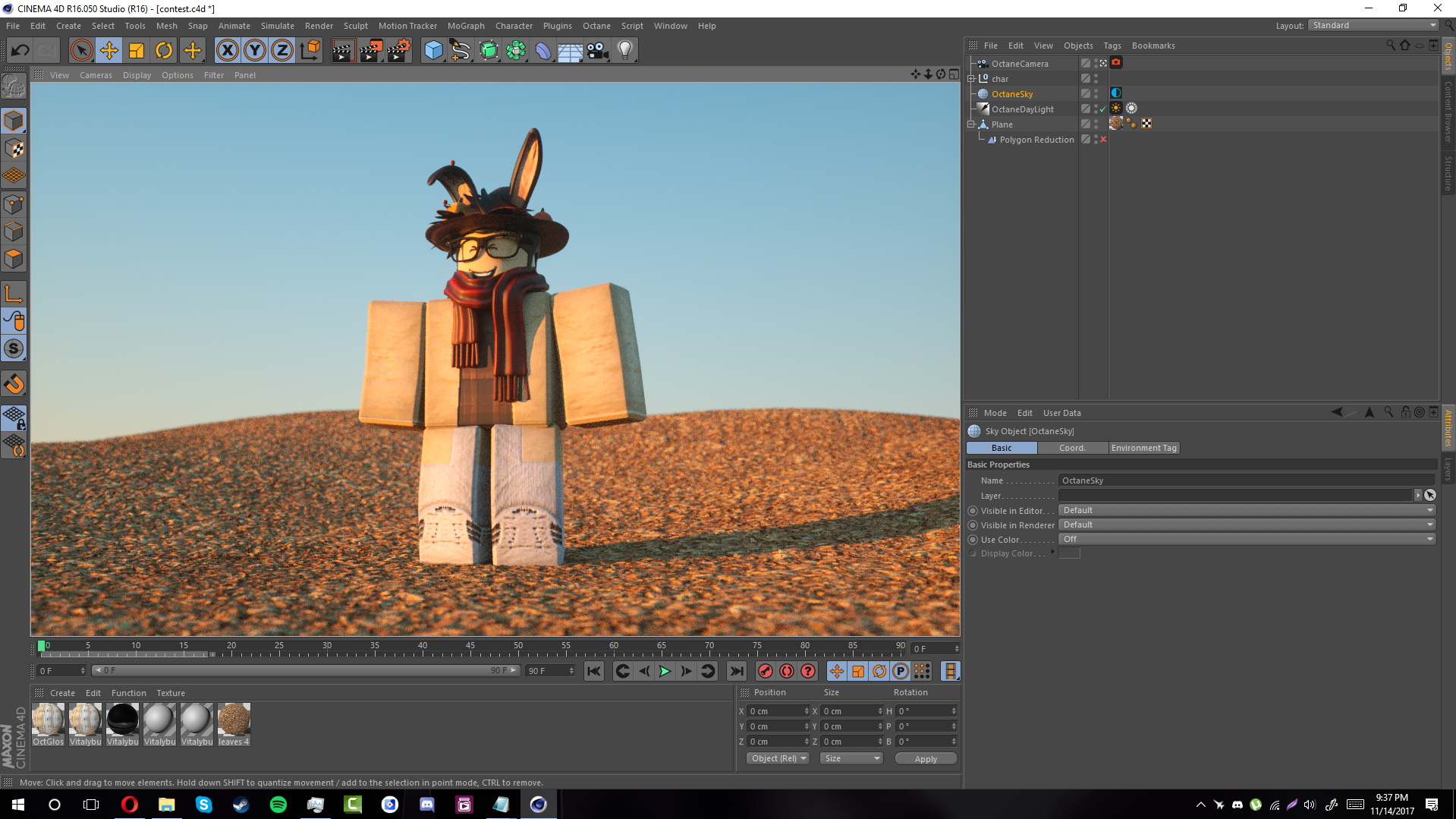Expand the char object hierarchy
The width and height of the screenshot is (1456, 819).
point(971,79)
